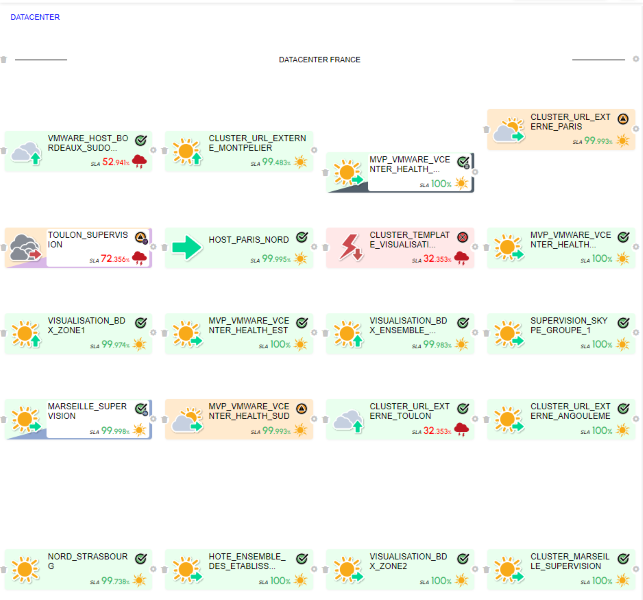The image size is (643, 600).
Task: Click the critical status icon on CLUSTER_TEMPLATE_VISUALISATI
Action: pyautogui.click(x=462, y=238)
